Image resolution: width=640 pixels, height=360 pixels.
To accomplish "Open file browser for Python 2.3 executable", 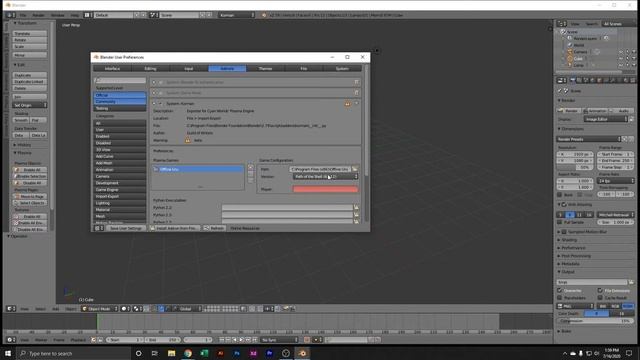I will point(356,215).
